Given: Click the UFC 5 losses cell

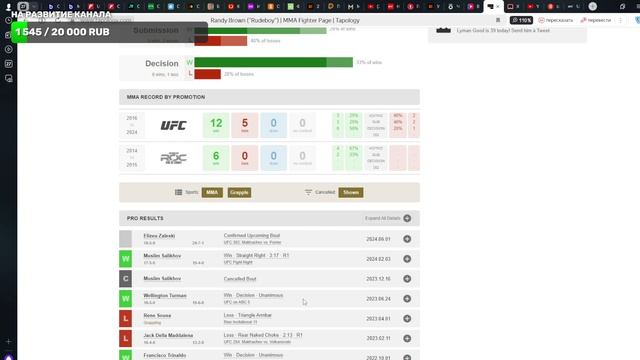Looking at the screenshot, I should point(244,125).
